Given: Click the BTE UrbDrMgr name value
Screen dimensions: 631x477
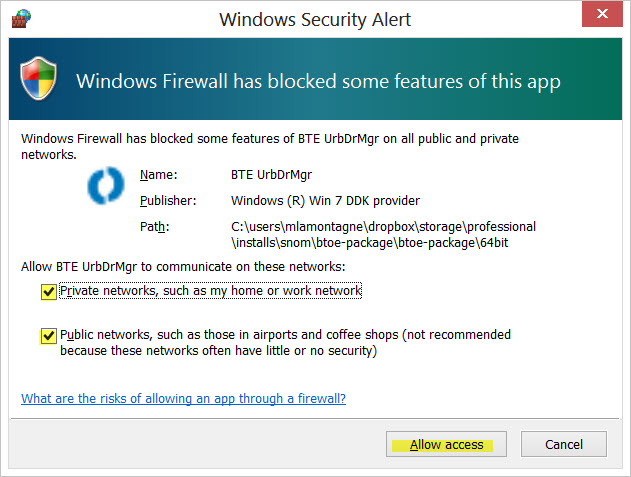Looking at the screenshot, I should tap(271, 175).
